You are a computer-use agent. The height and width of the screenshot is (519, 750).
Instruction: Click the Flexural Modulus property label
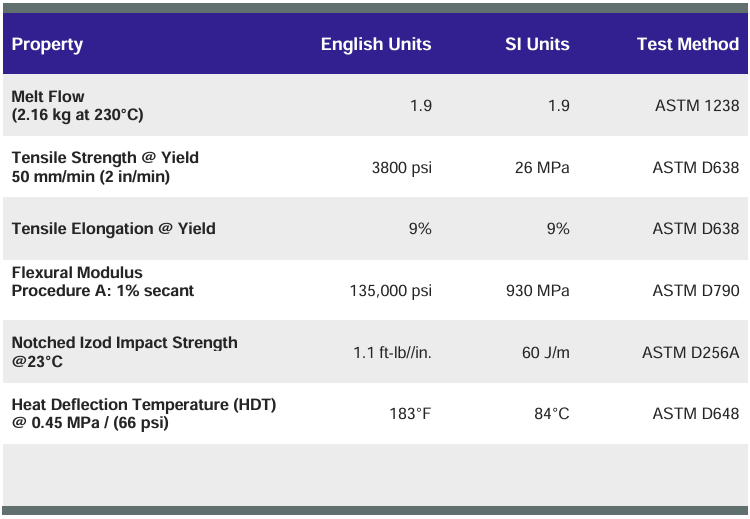[x=77, y=273]
